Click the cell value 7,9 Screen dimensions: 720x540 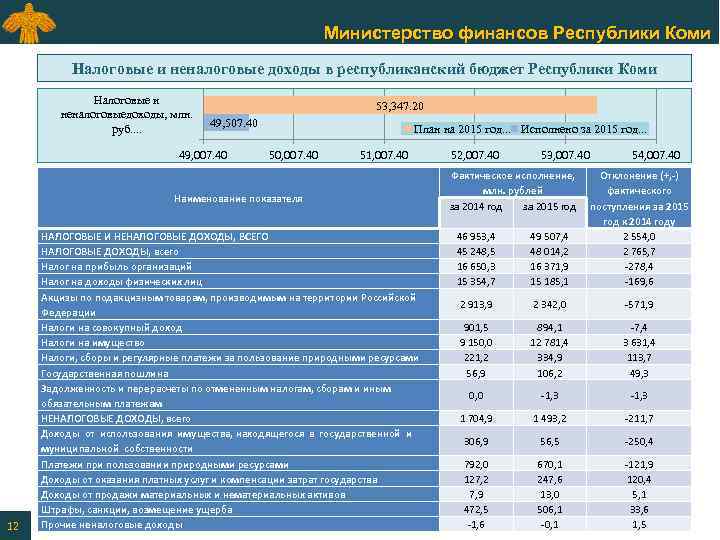(x=476, y=495)
